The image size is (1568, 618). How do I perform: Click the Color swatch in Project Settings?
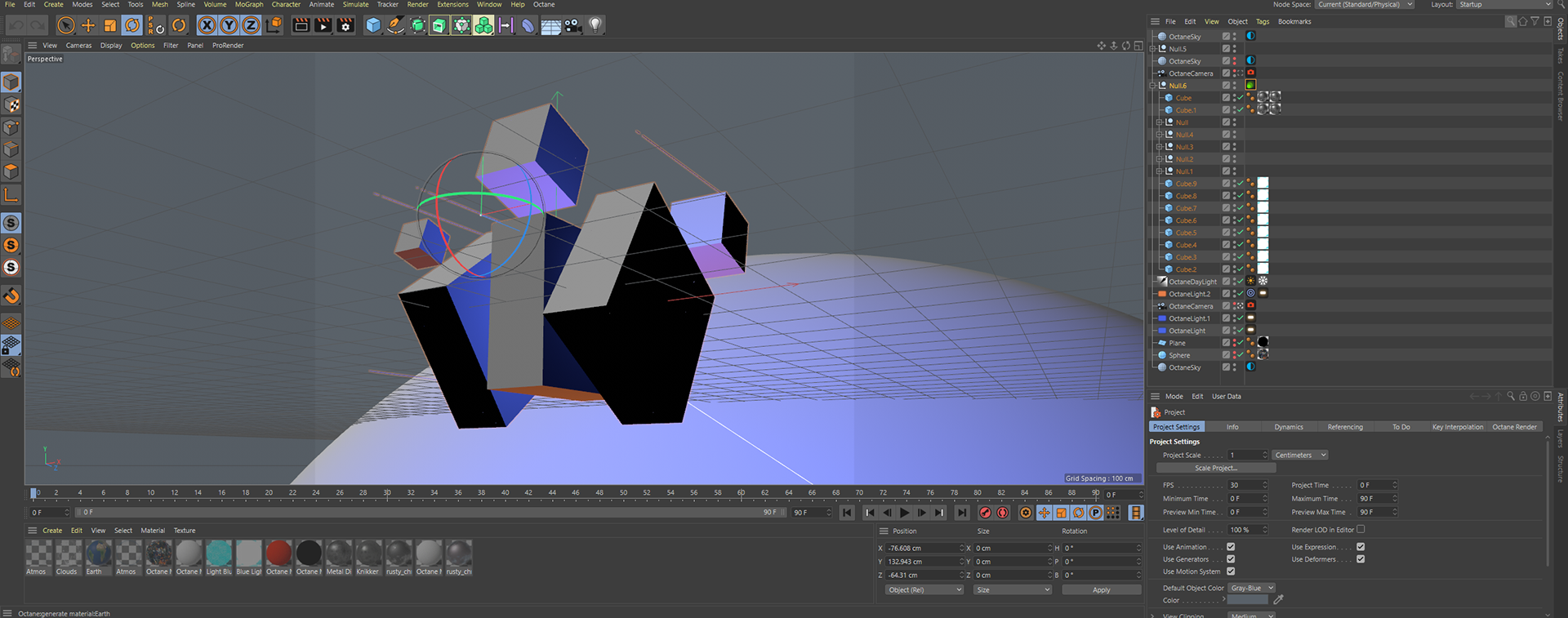click(1248, 600)
